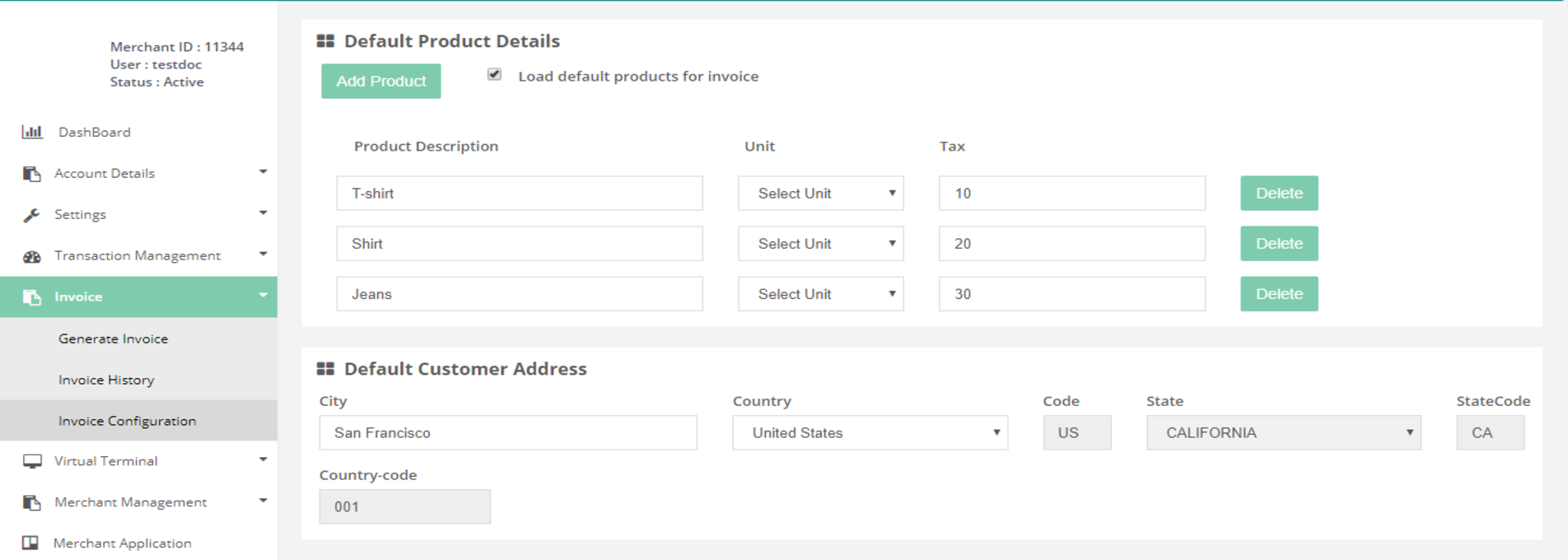The height and width of the screenshot is (560, 1568).
Task: Click the DashBoard bar chart icon
Action: point(32,132)
